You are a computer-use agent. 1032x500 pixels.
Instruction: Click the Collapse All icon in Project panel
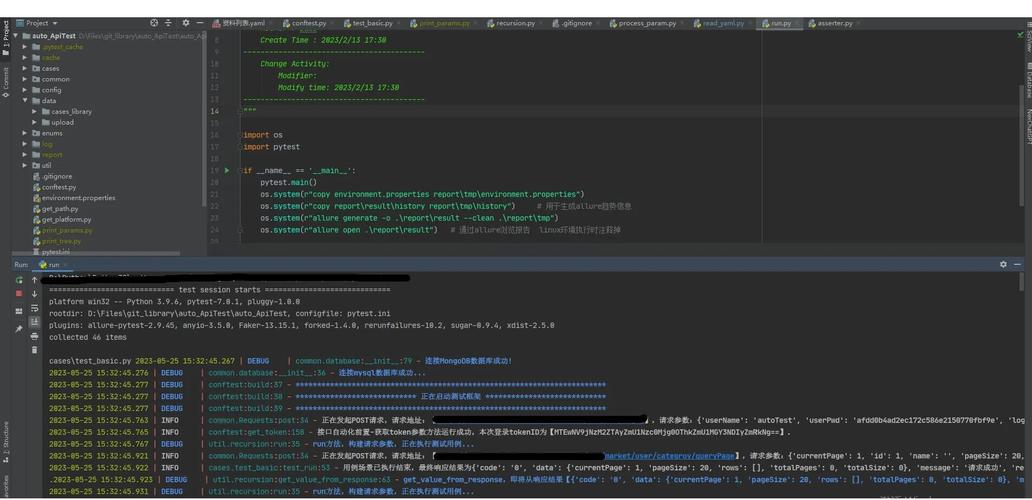(168, 23)
